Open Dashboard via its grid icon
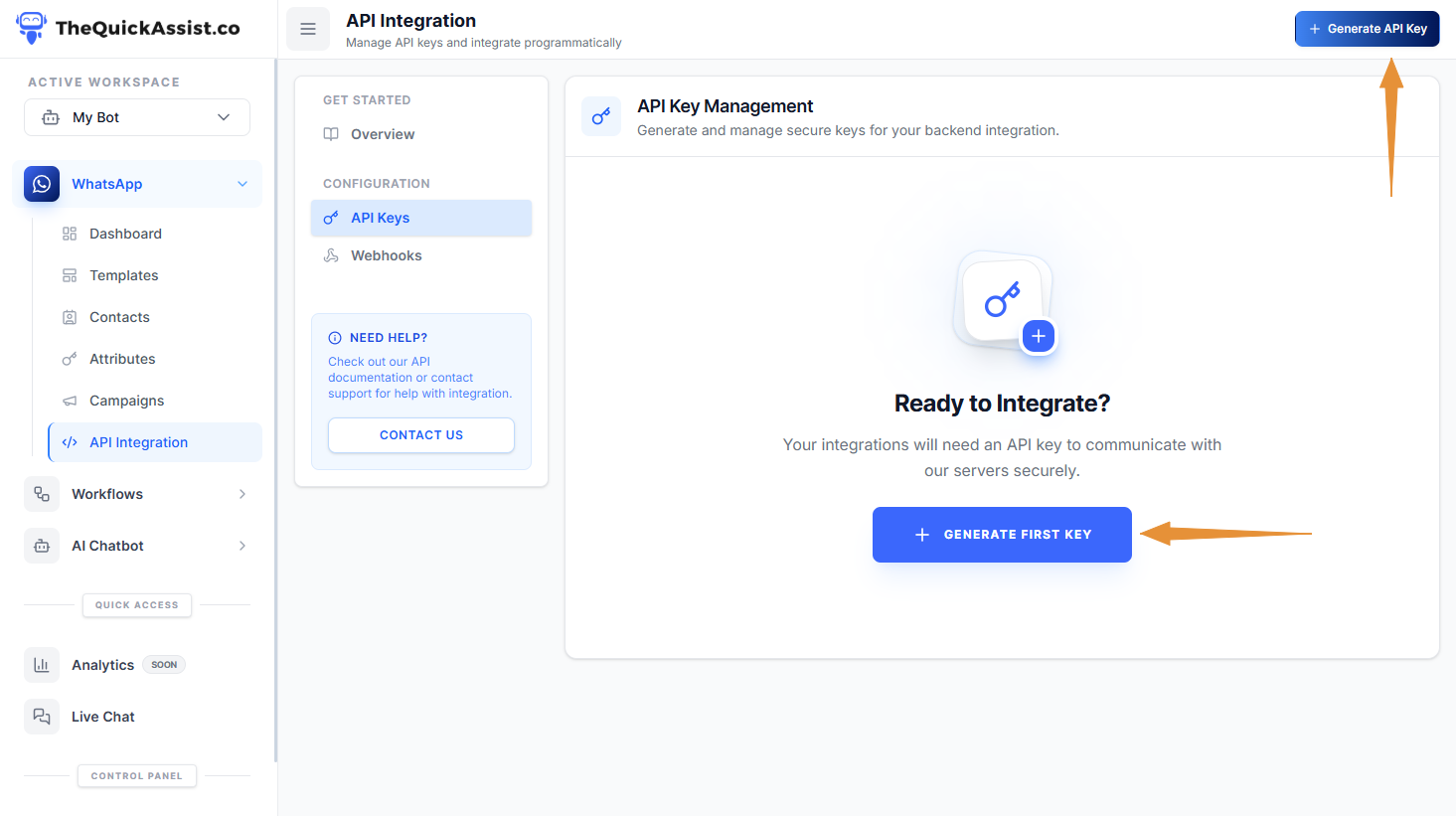This screenshot has height=816, width=1456. (x=68, y=233)
